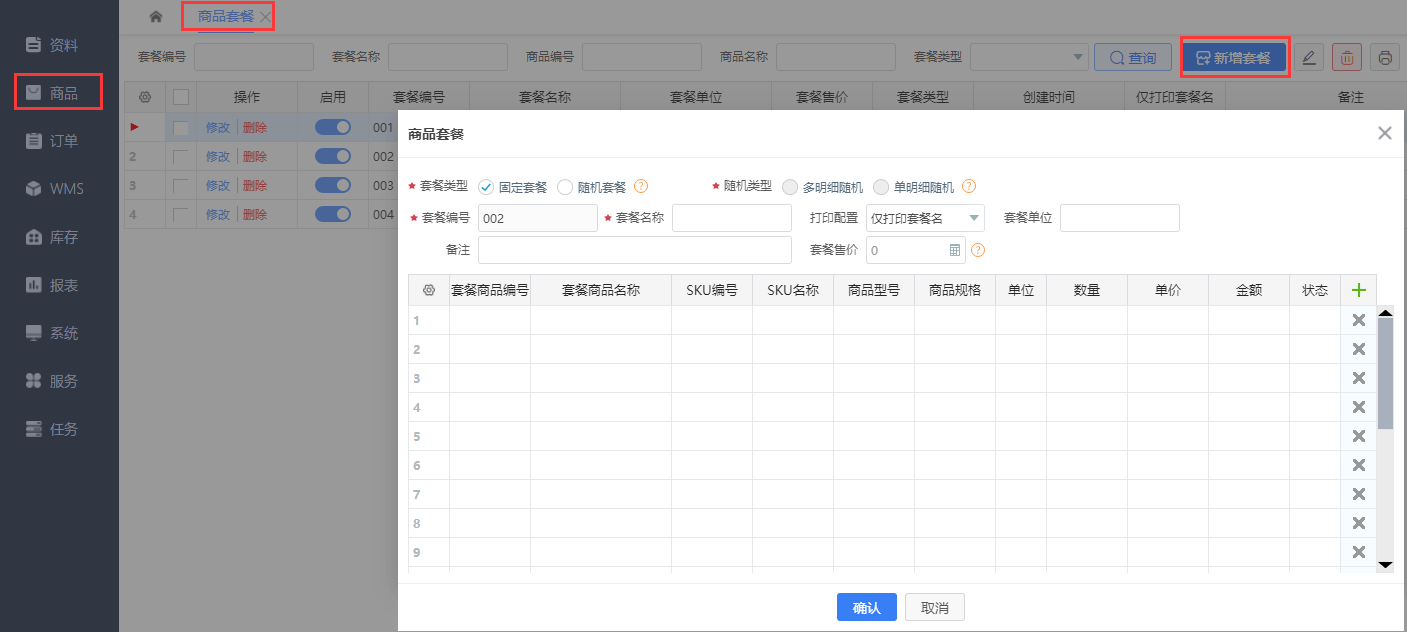
Task: Click the 新增套餐 button
Action: pos(1234,58)
